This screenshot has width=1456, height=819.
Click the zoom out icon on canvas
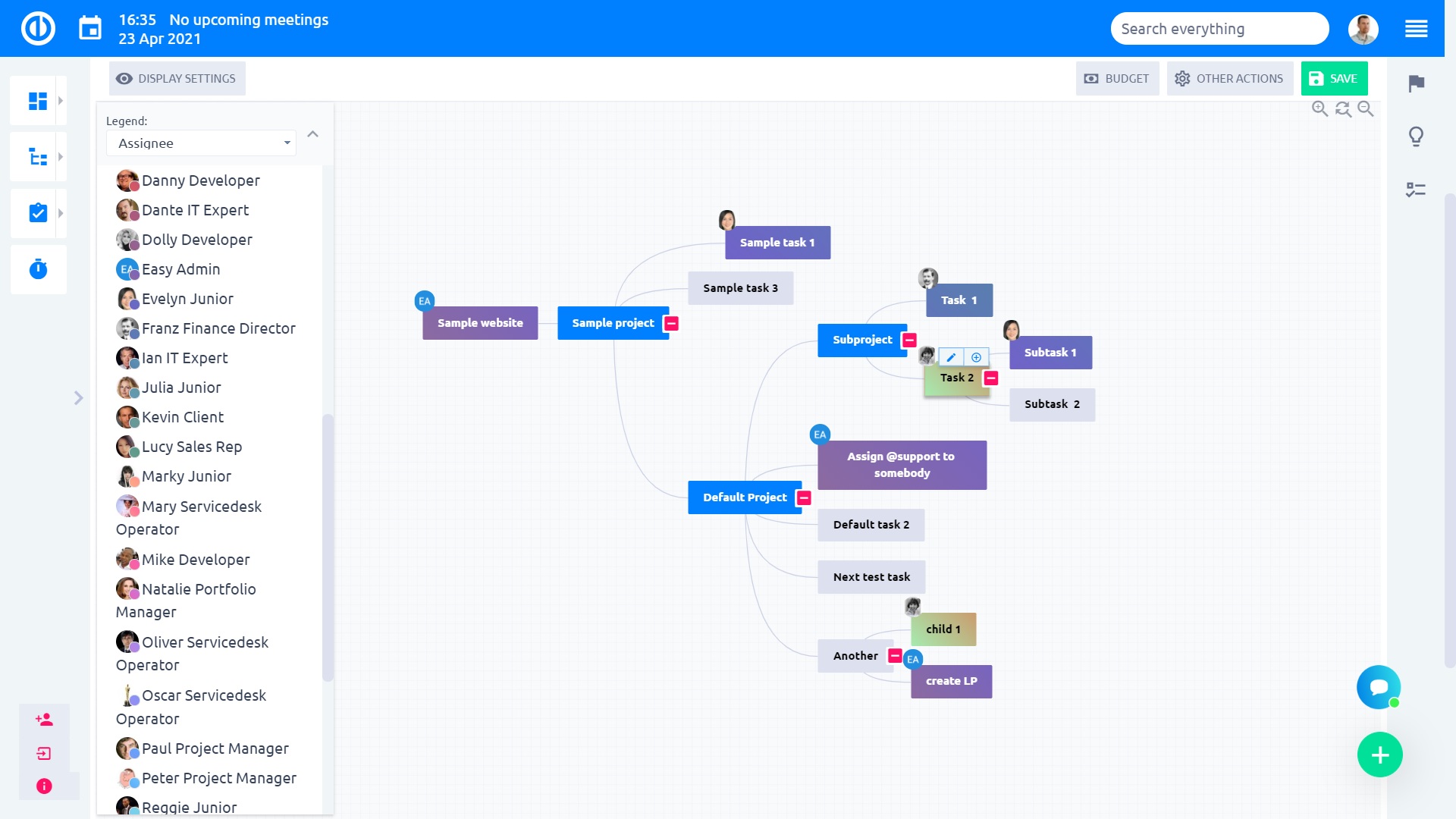pyautogui.click(x=1367, y=109)
